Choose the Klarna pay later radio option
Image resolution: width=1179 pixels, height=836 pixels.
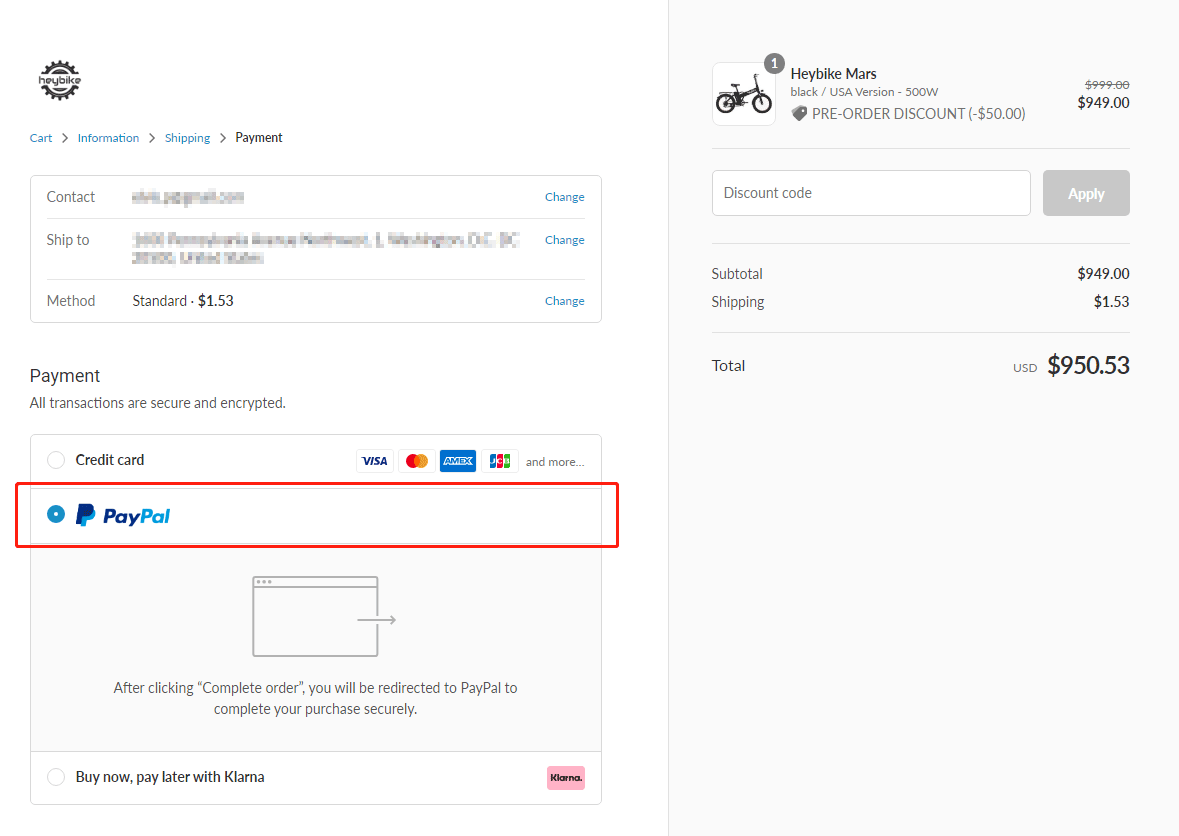56,777
